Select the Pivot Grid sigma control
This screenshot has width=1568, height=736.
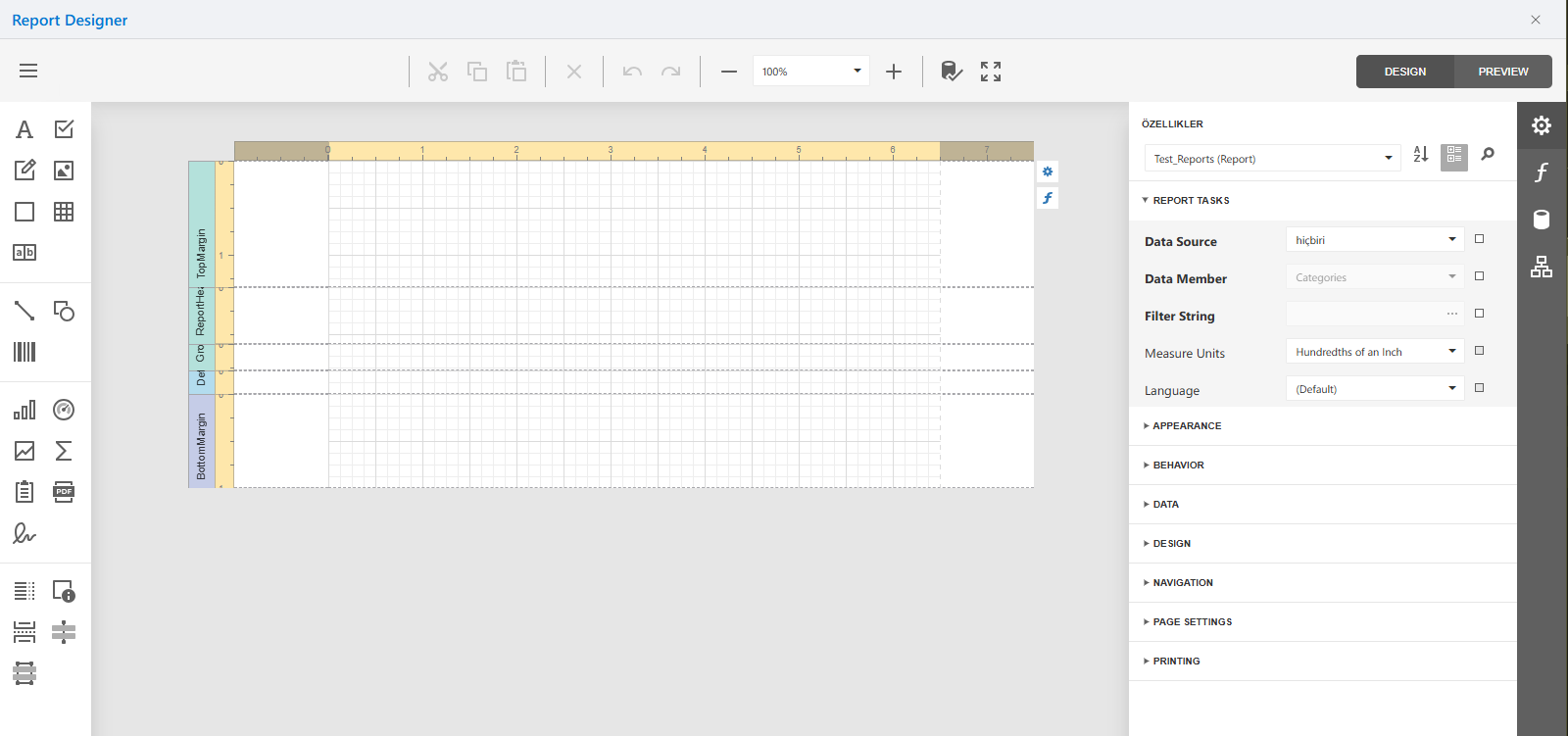coord(64,451)
